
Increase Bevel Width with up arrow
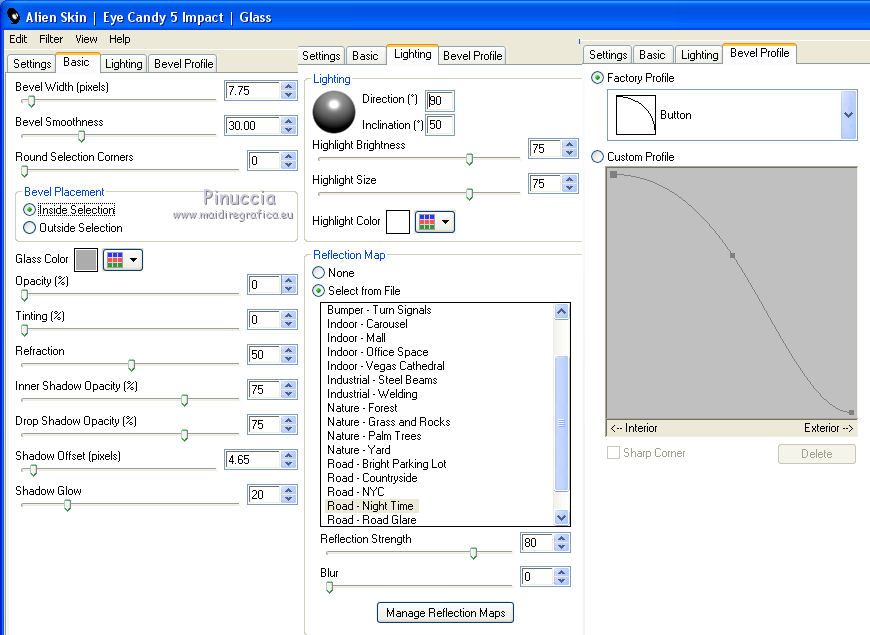pos(289,86)
